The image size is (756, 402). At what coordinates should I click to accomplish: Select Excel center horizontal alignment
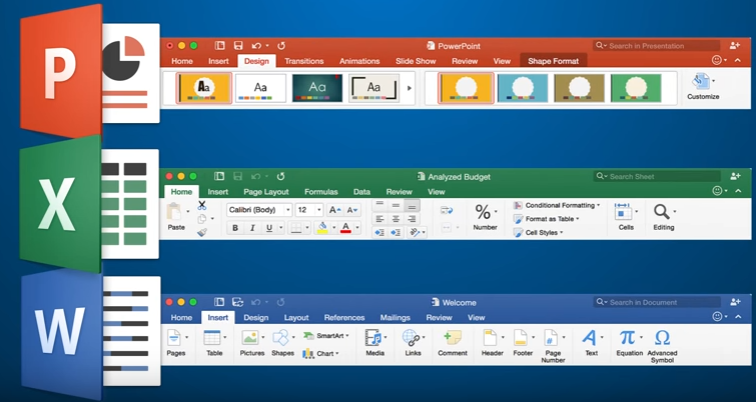[x=396, y=219]
